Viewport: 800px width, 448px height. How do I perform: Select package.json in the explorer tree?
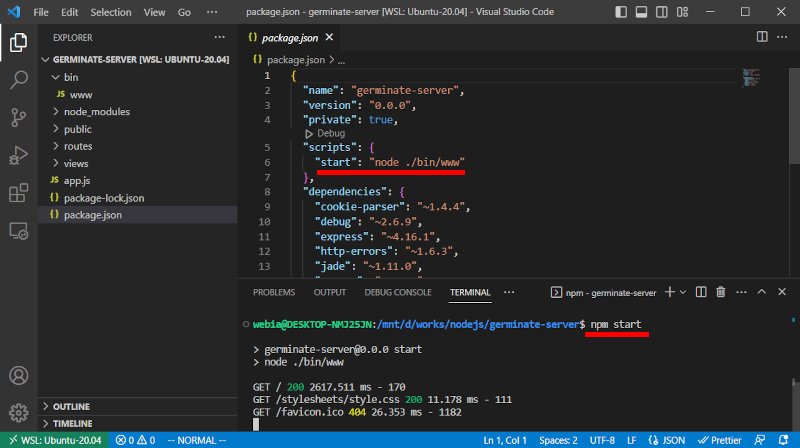pyautogui.click(x=138, y=215)
